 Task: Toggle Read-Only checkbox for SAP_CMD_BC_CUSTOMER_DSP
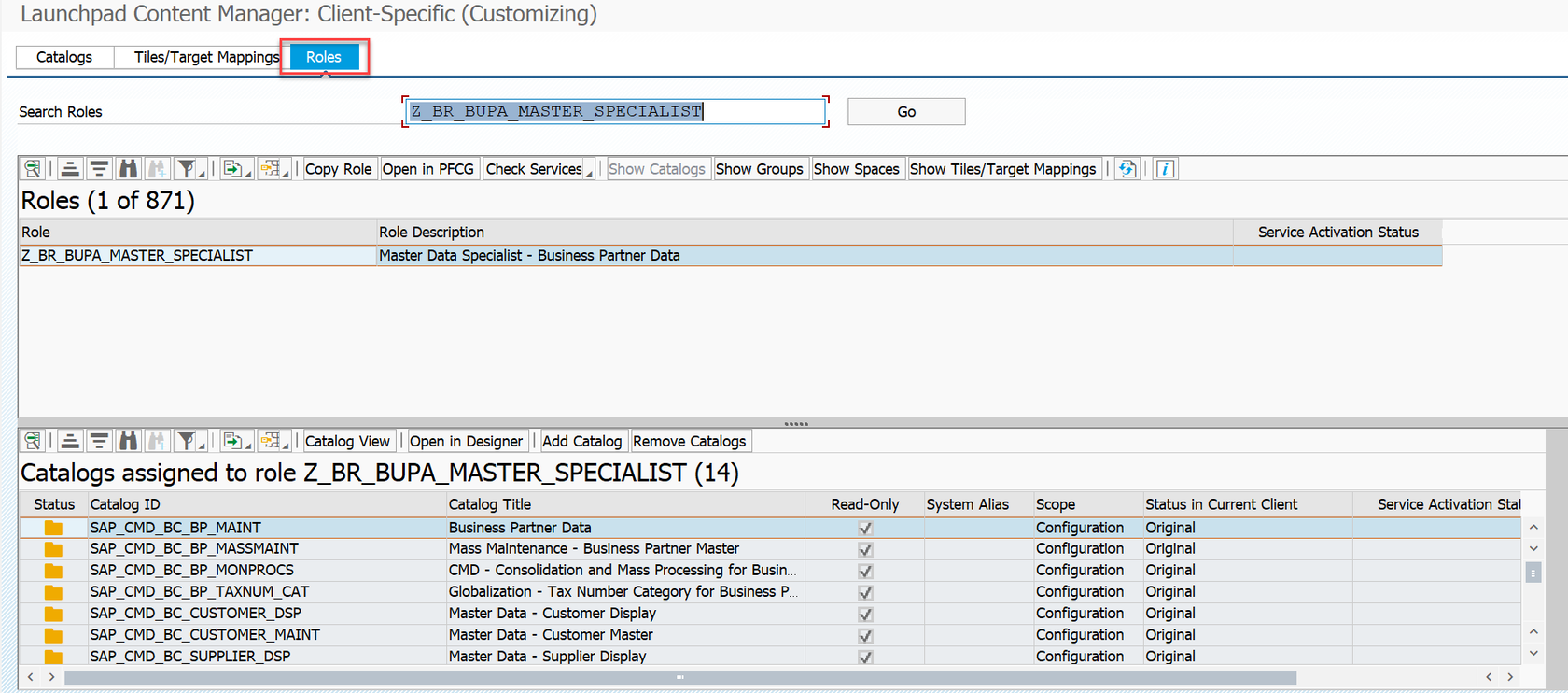[865, 615]
